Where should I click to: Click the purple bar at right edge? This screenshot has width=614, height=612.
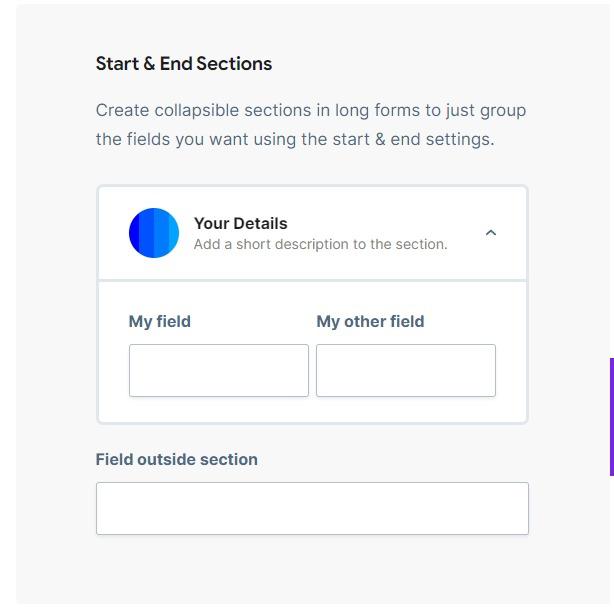611,416
